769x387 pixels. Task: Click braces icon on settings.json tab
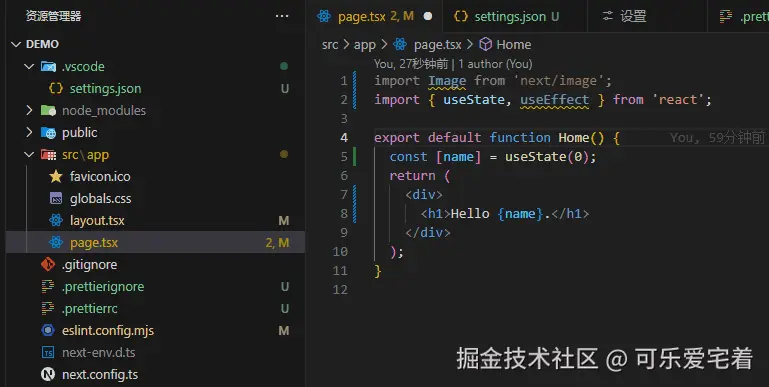tap(461, 16)
